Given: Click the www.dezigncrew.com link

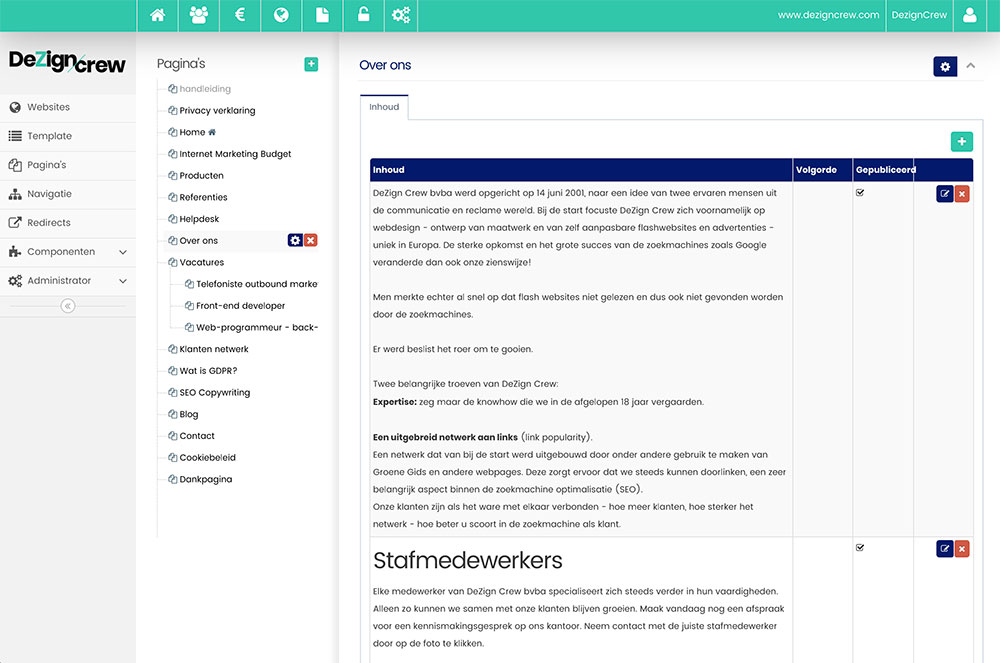Looking at the screenshot, I should click(828, 15).
